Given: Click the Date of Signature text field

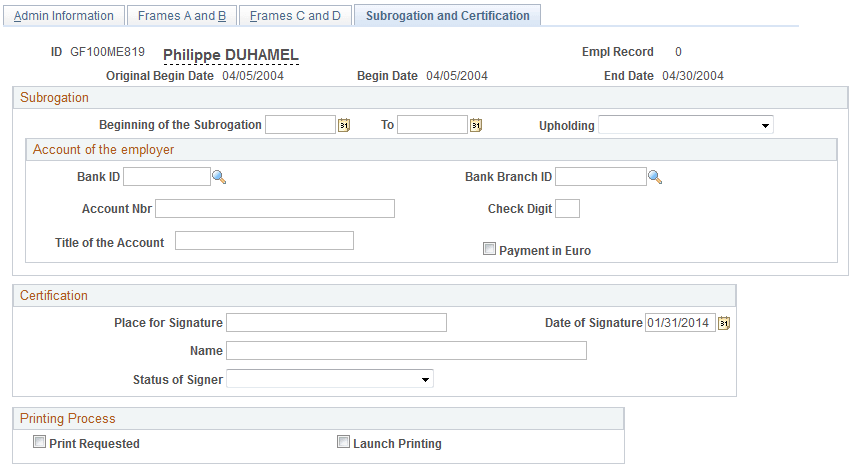Looking at the screenshot, I should tap(680, 323).
